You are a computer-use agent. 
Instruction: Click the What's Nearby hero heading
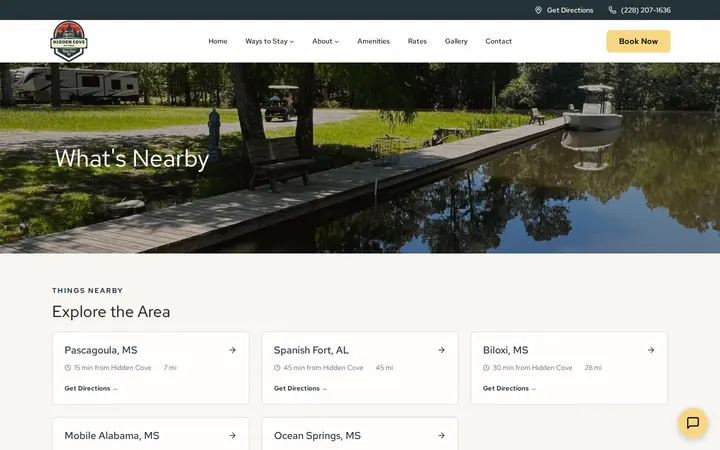point(132,158)
